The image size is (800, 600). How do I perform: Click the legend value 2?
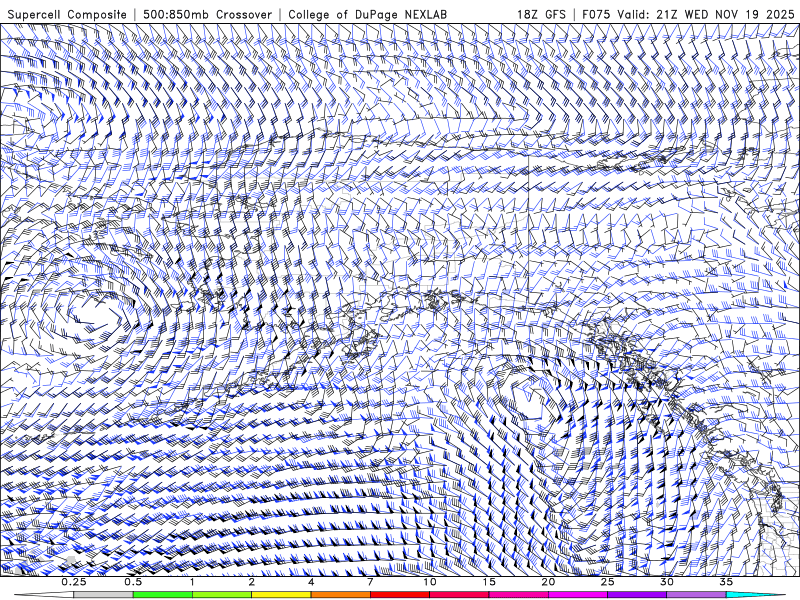[x=252, y=582]
